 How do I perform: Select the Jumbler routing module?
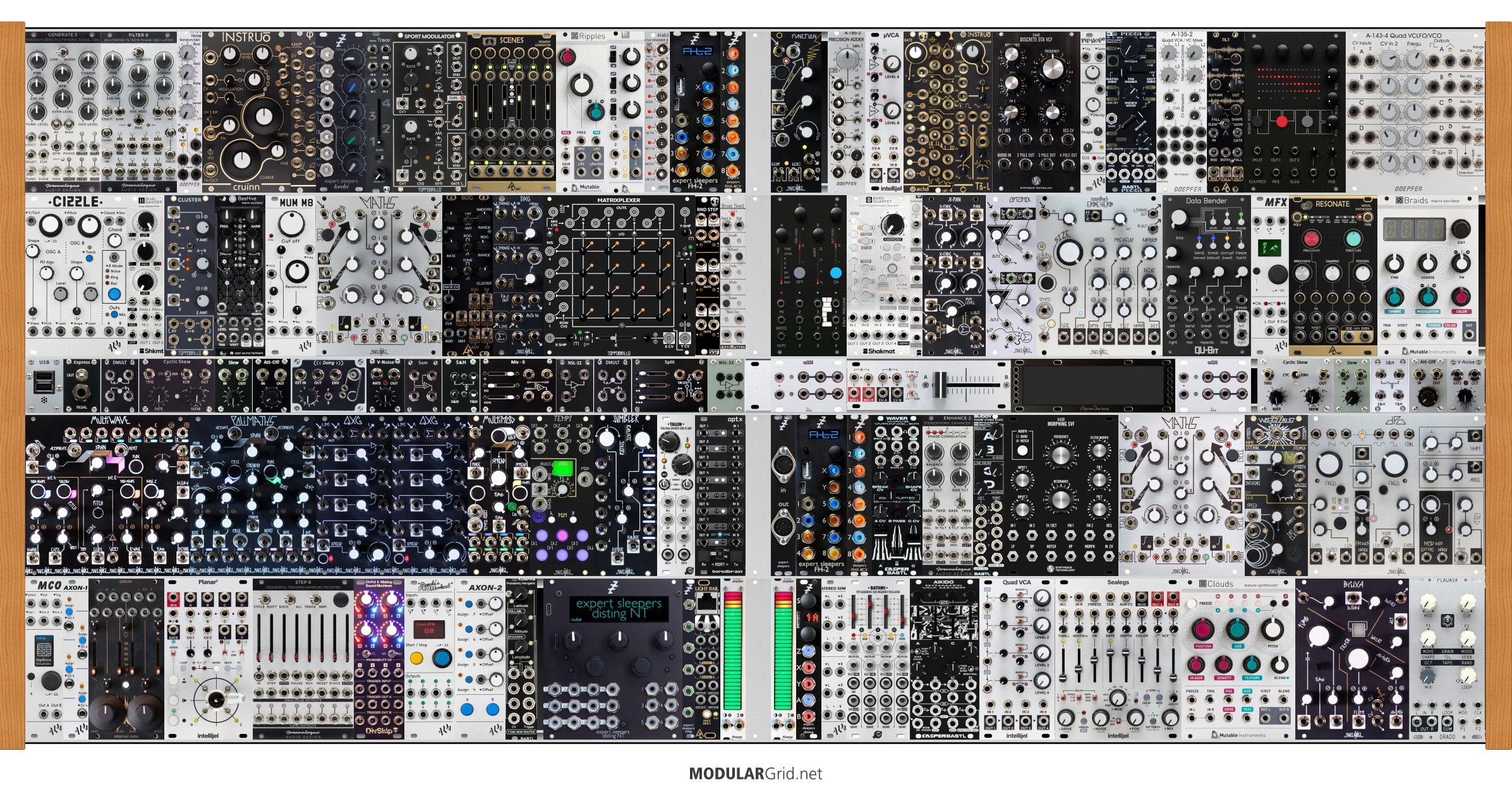626,495
